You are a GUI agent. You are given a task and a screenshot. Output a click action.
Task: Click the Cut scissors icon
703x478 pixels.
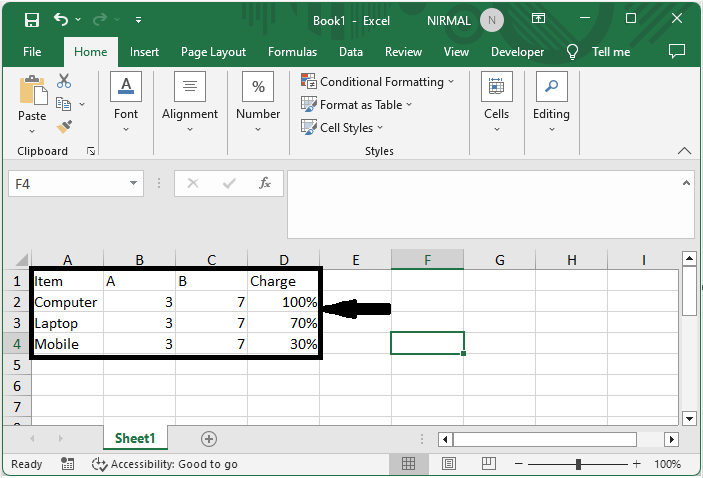click(64, 81)
